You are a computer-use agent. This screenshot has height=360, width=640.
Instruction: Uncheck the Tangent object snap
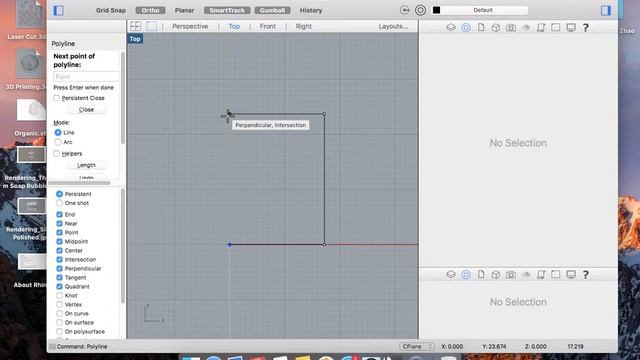(60, 277)
